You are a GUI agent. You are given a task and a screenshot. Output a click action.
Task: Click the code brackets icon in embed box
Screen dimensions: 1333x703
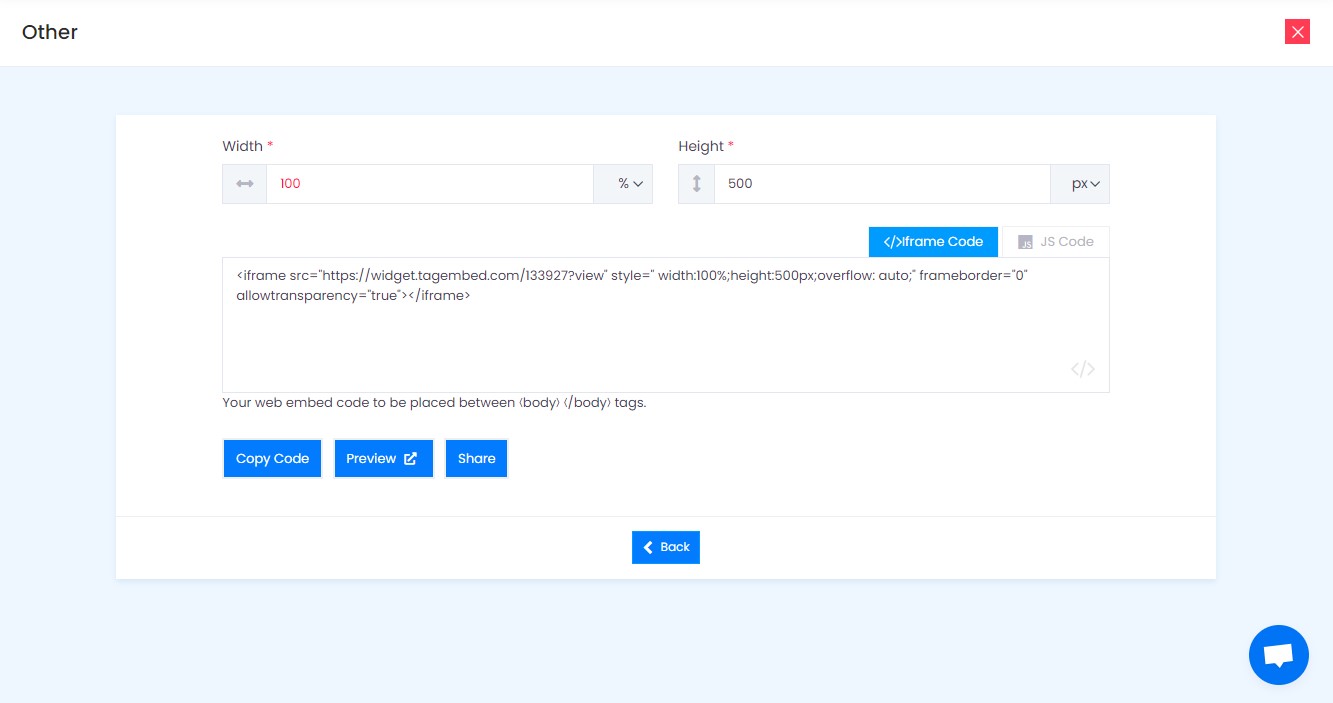point(1082,369)
